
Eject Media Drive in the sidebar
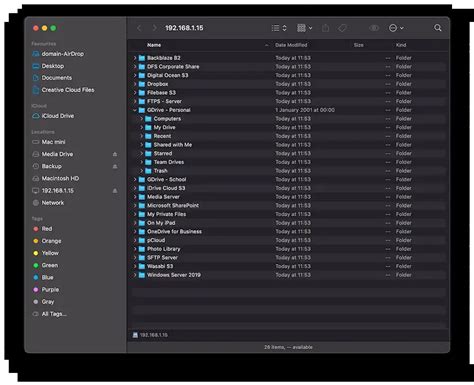pyautogui.click(x=115, y=154)
